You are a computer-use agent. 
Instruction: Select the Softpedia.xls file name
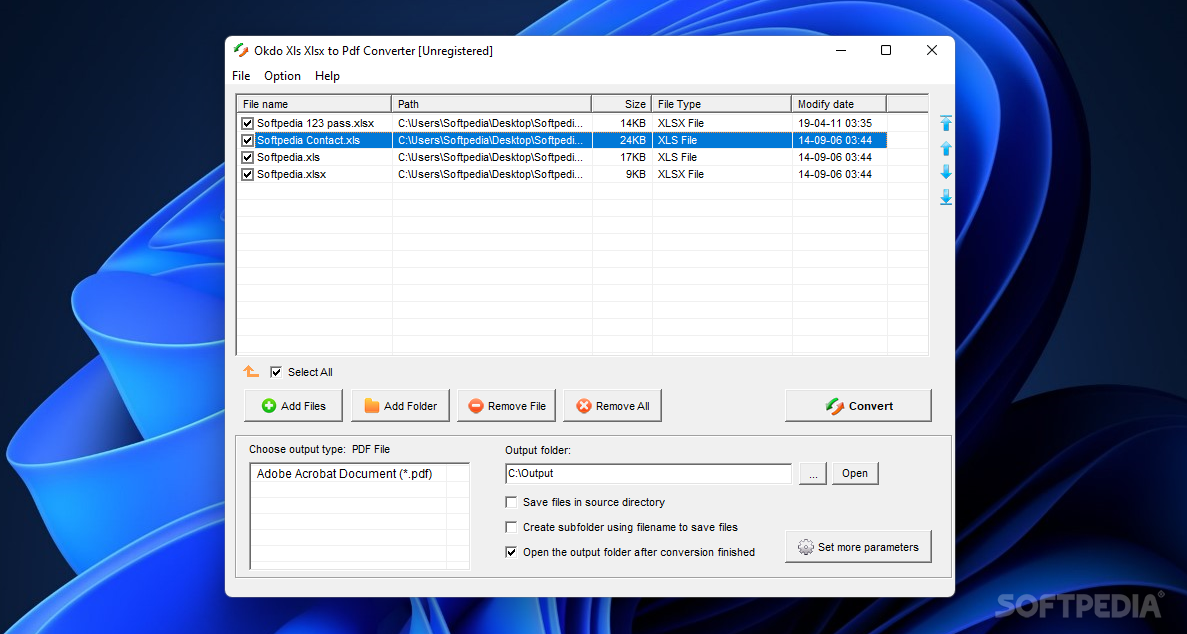pyautogui.click(x=288, y=158)
